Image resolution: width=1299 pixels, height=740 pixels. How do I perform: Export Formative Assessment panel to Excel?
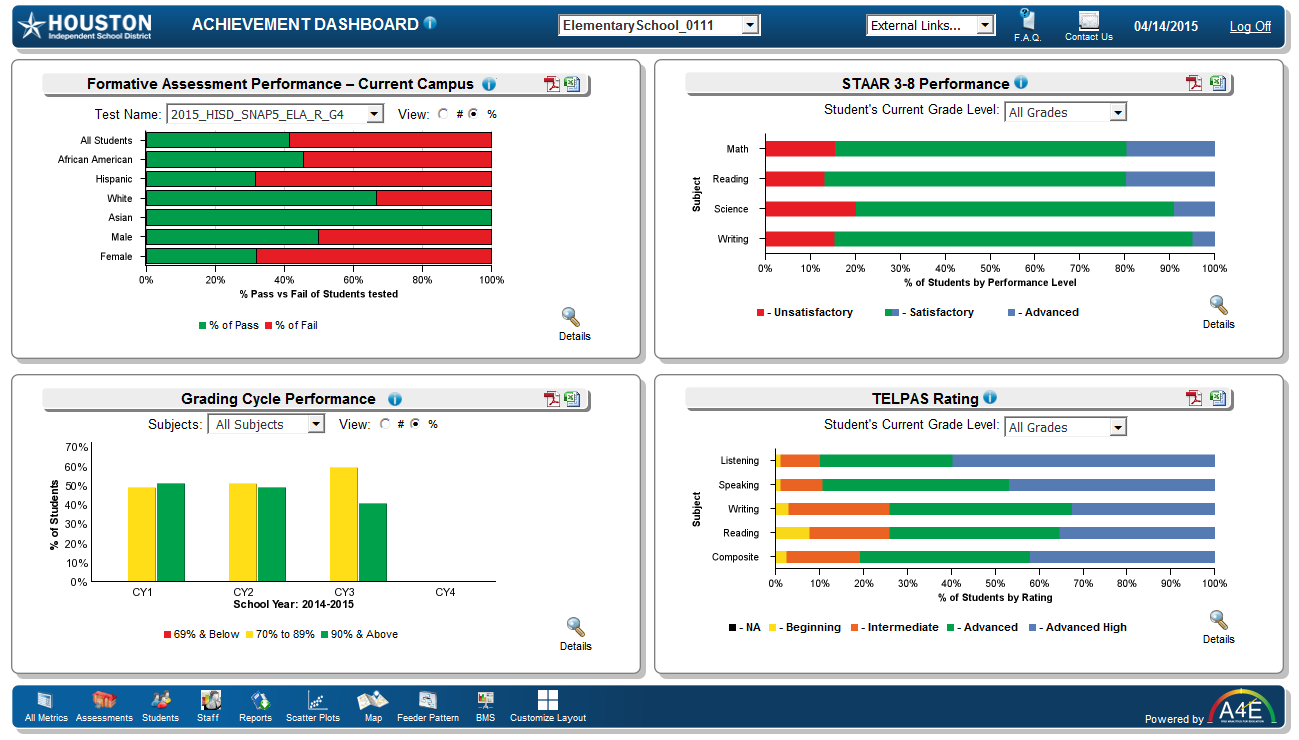click(x=572, y=84)
